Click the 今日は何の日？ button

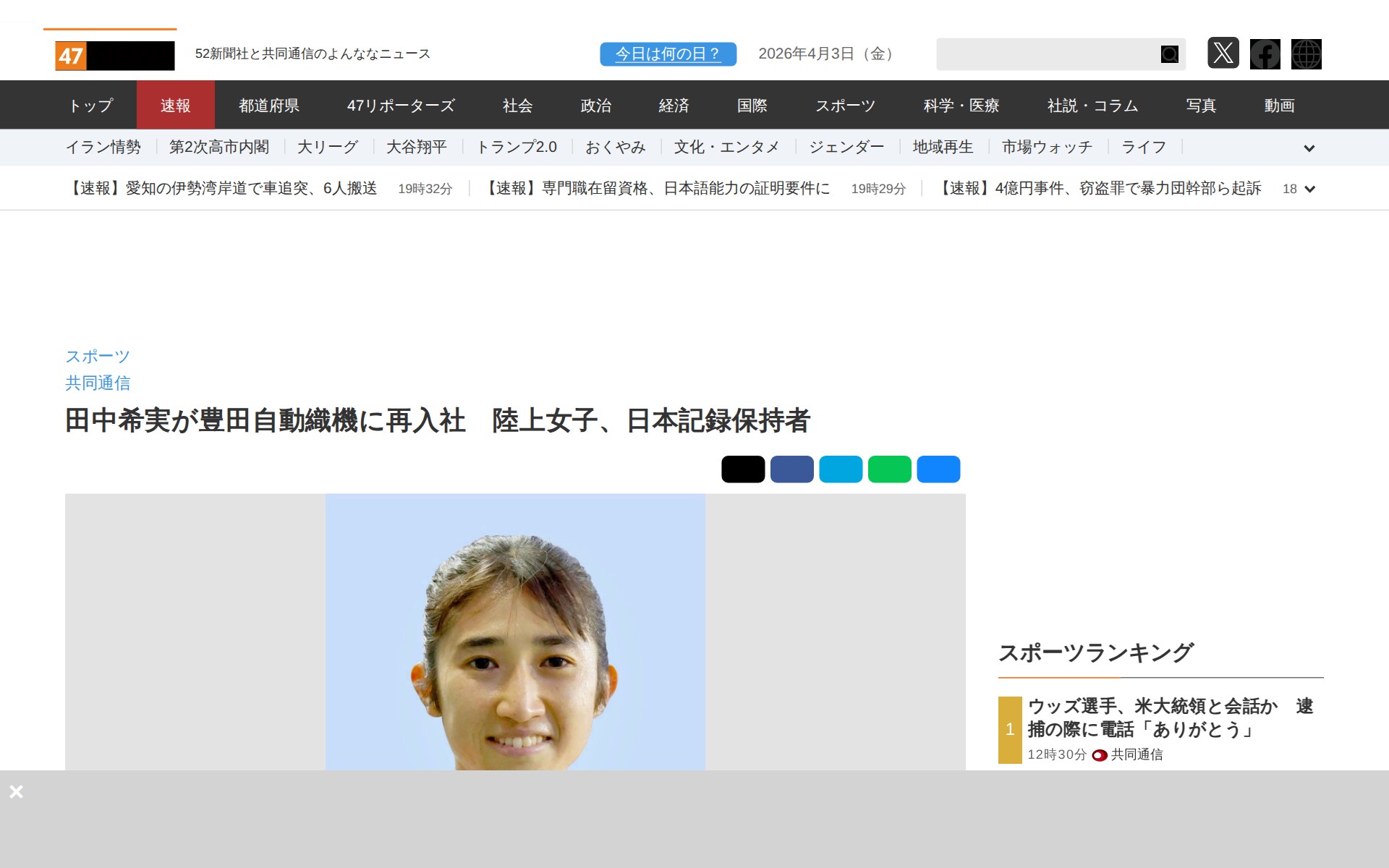[667, 54]
